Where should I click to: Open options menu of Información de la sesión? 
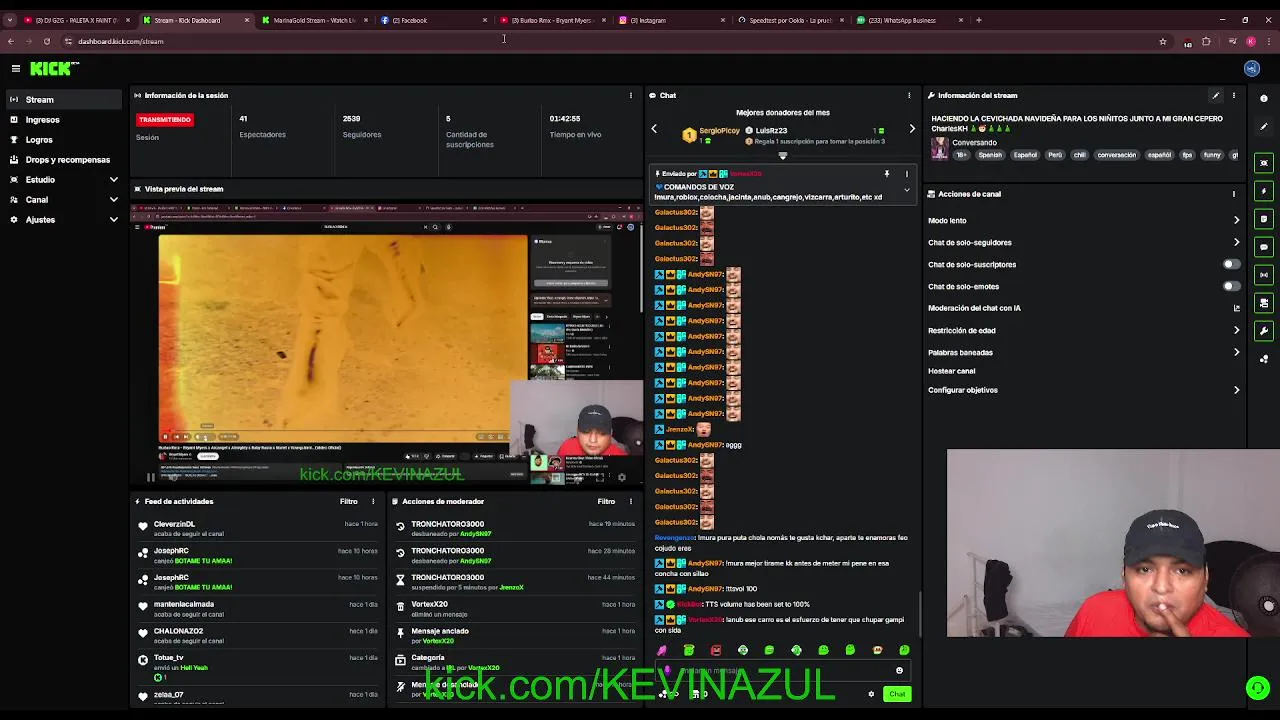tap(631, 95)
